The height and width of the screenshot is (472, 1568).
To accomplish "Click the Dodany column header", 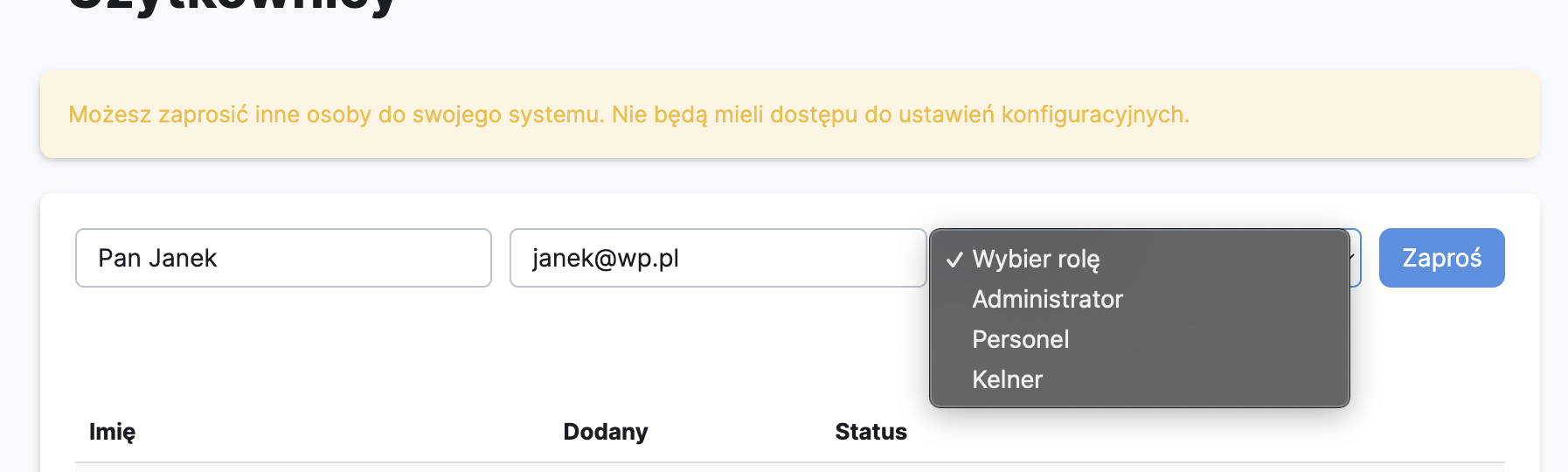I will (605, 432).
